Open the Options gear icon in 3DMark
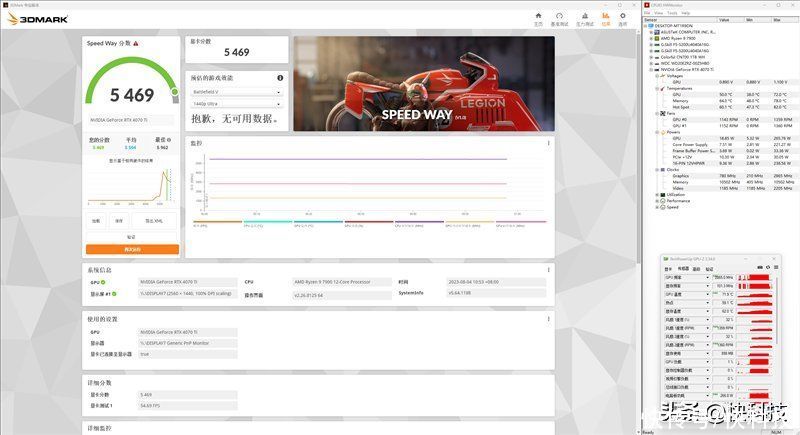Screen dimensions: 800x435 [622, 16]
